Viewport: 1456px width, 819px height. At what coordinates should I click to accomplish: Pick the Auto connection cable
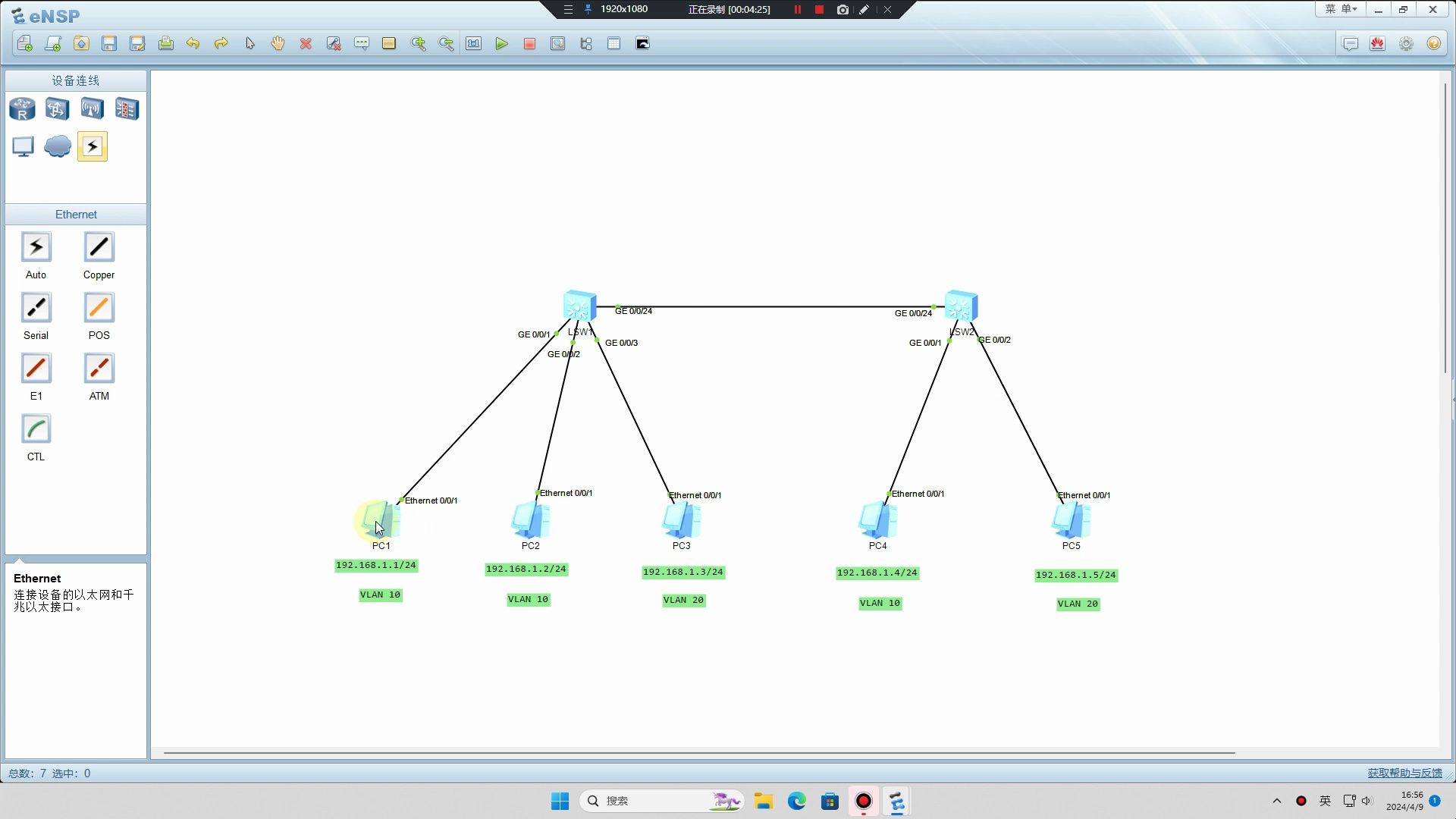36,247
